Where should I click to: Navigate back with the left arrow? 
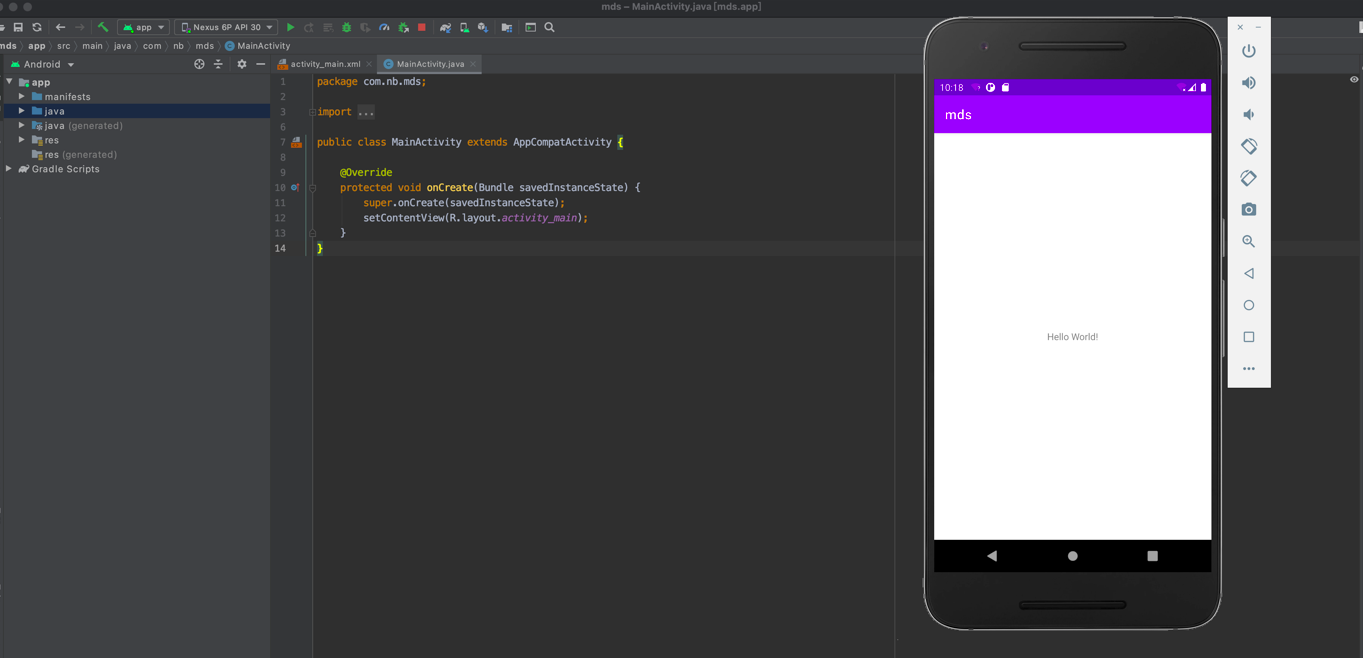pos(61,27)
